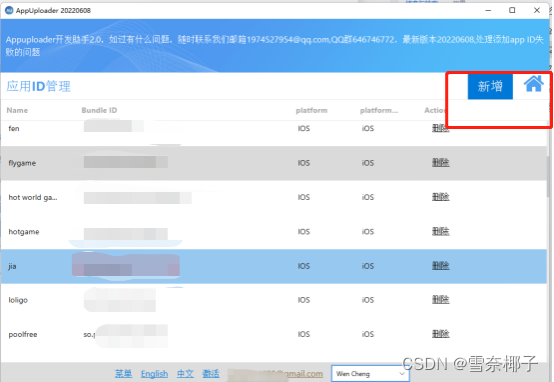
Task: Delete the flygame app ID
Action: click(441, 163)
